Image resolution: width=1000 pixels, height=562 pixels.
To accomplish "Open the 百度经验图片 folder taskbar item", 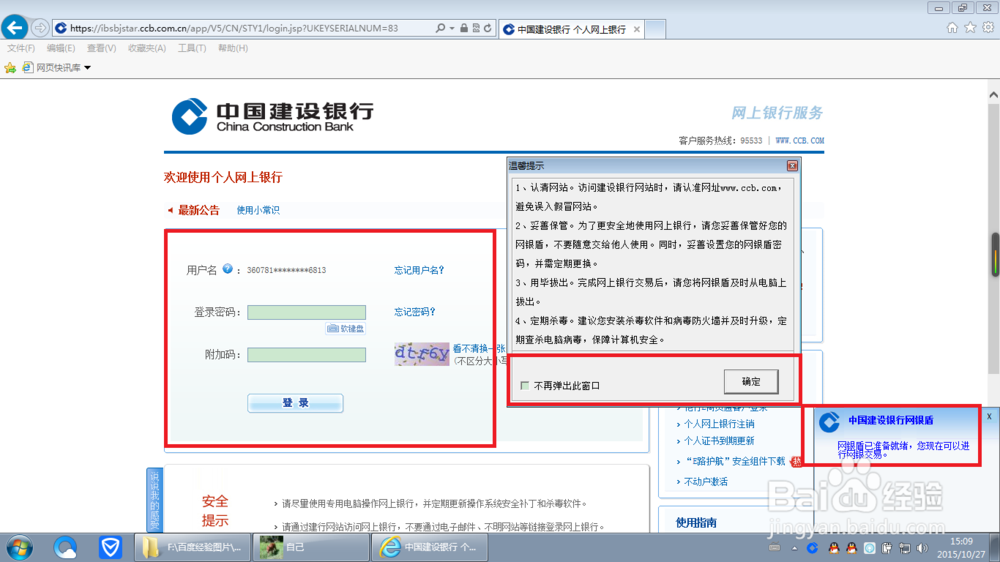I will pyautogui.click(x=193, y=547).
